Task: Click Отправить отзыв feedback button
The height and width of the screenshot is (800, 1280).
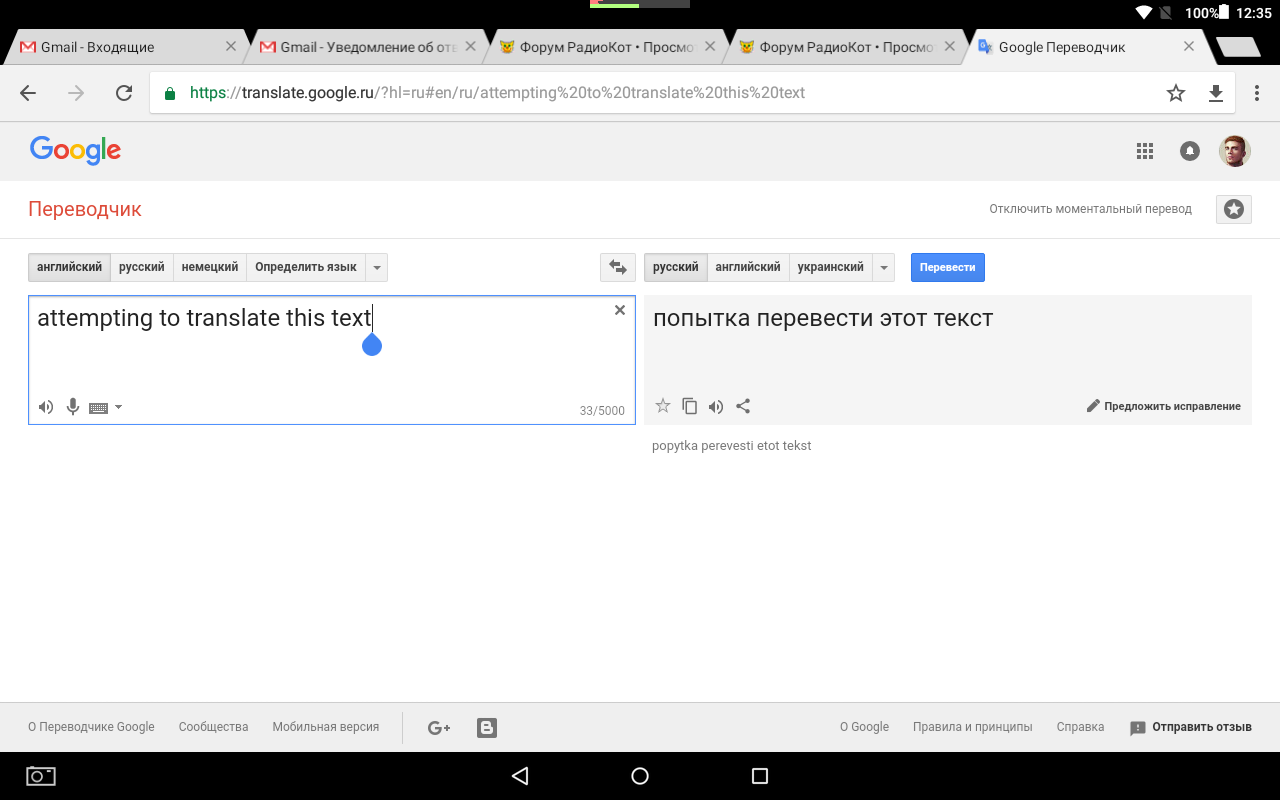Action: pos(1191,727)
